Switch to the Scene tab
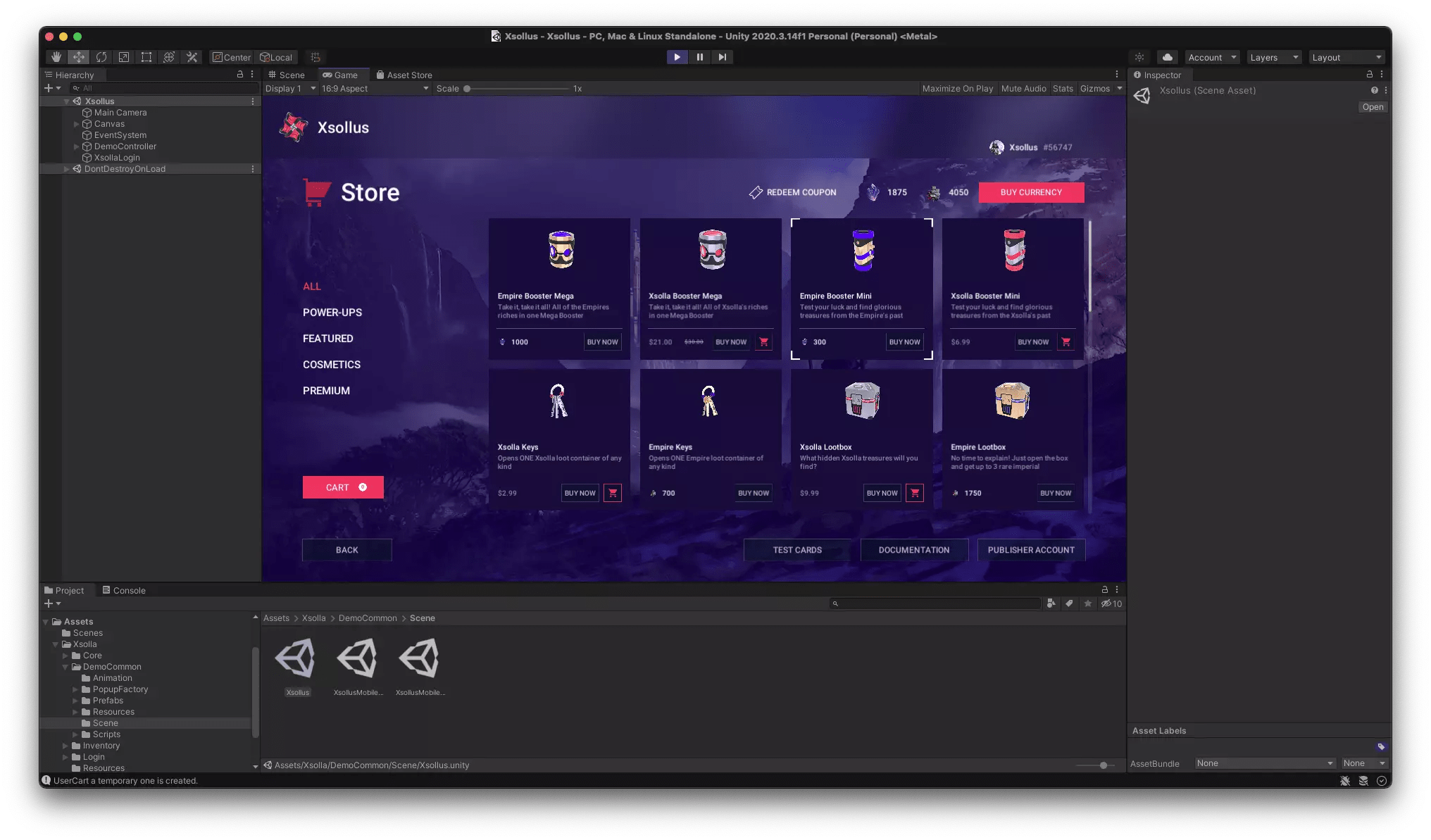 click(286, 75)
